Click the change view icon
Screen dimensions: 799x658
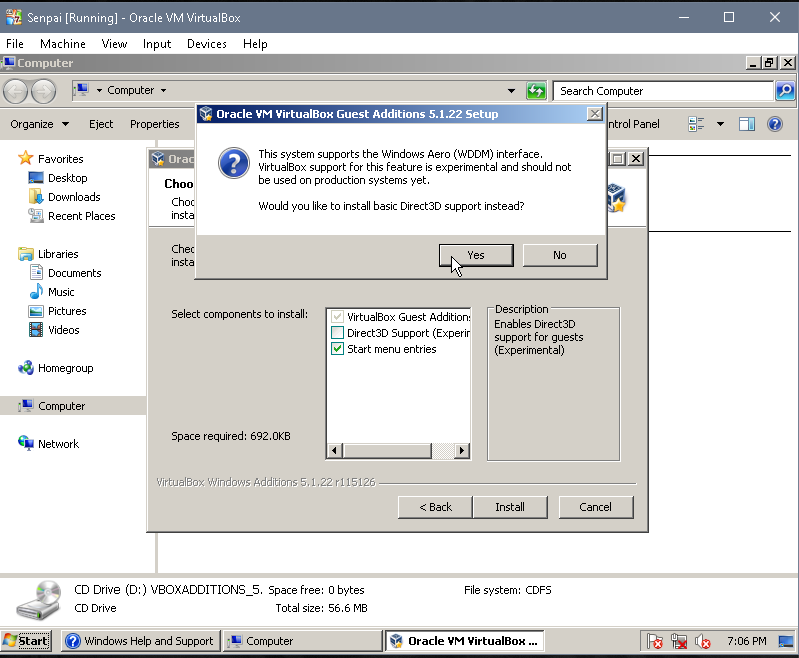pyautogui.click(x=696, y=124)
